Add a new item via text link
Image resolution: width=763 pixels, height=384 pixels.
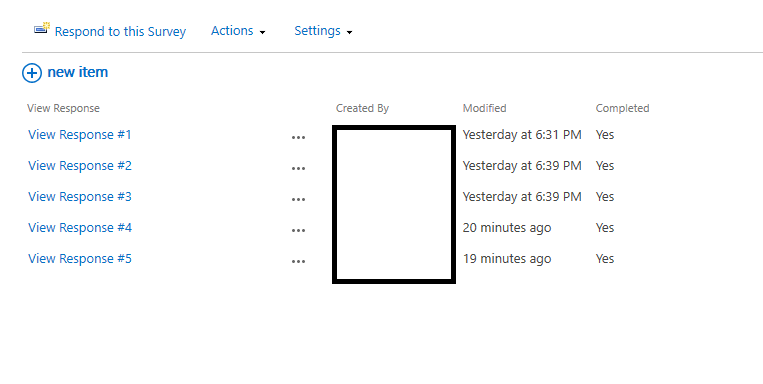point(78,72)
